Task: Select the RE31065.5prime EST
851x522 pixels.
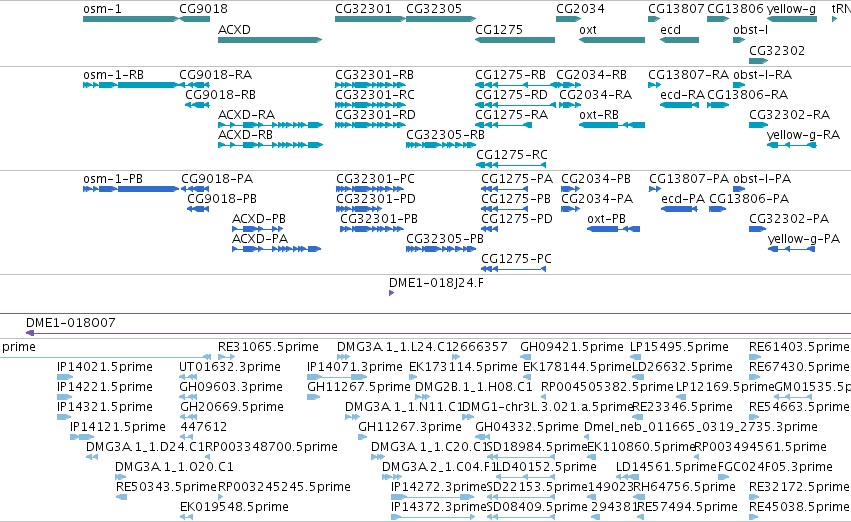Action: tap(226, 357)
